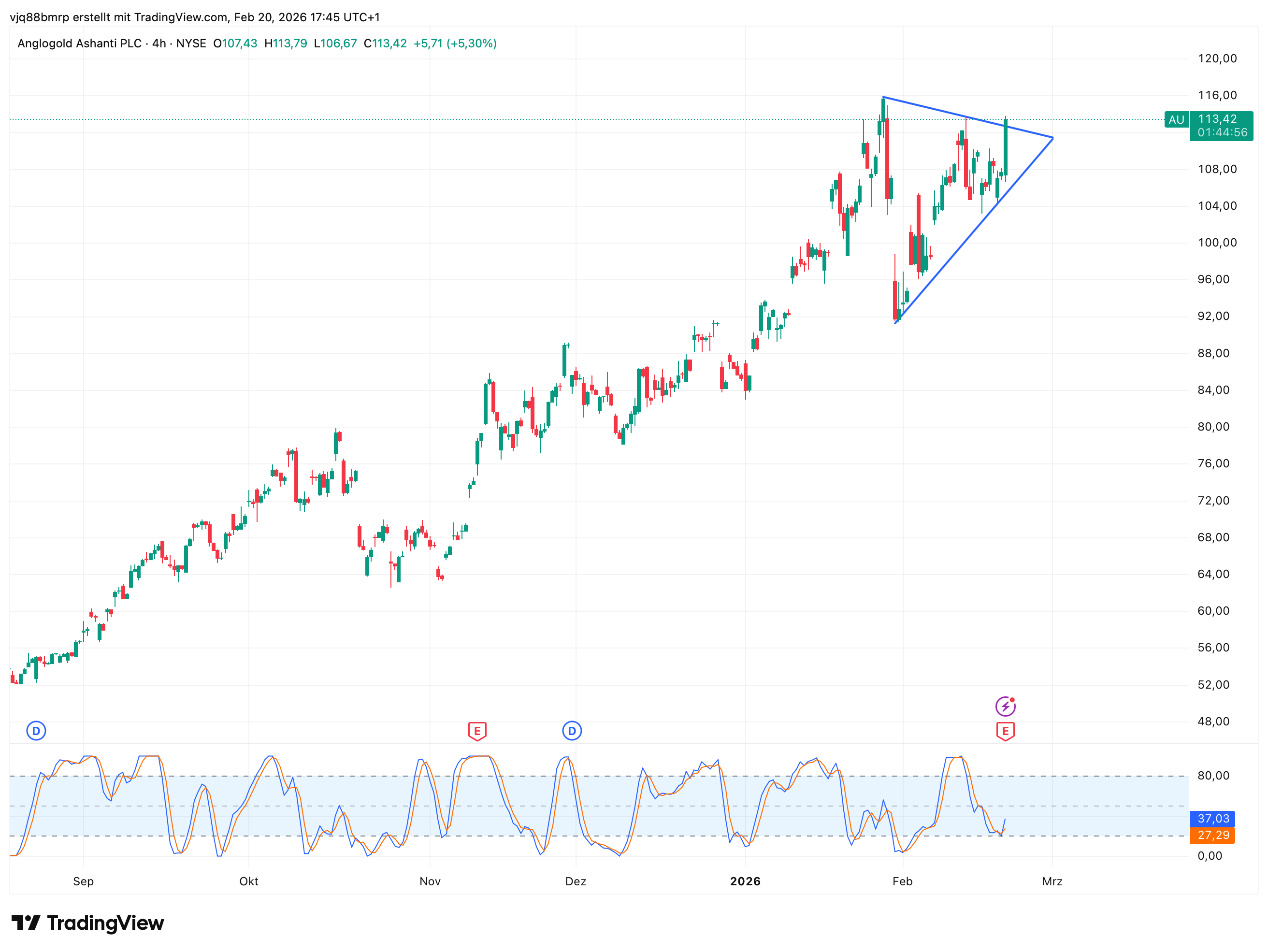Click the orange stochastic value 27,29
Image resolution: width=1268 pixels, height=952 pixels.
coord(1213,835)
